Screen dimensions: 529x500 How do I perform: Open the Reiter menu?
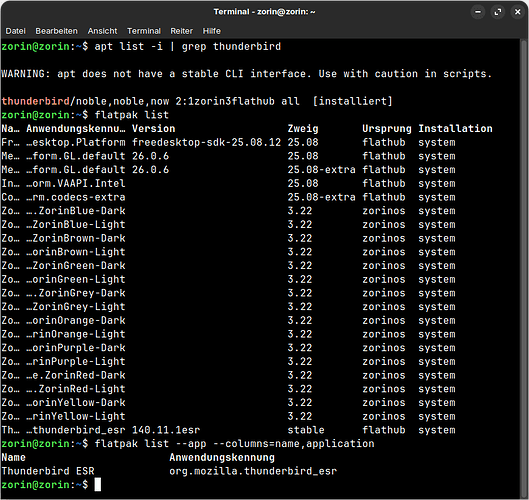tap(182, 31)
